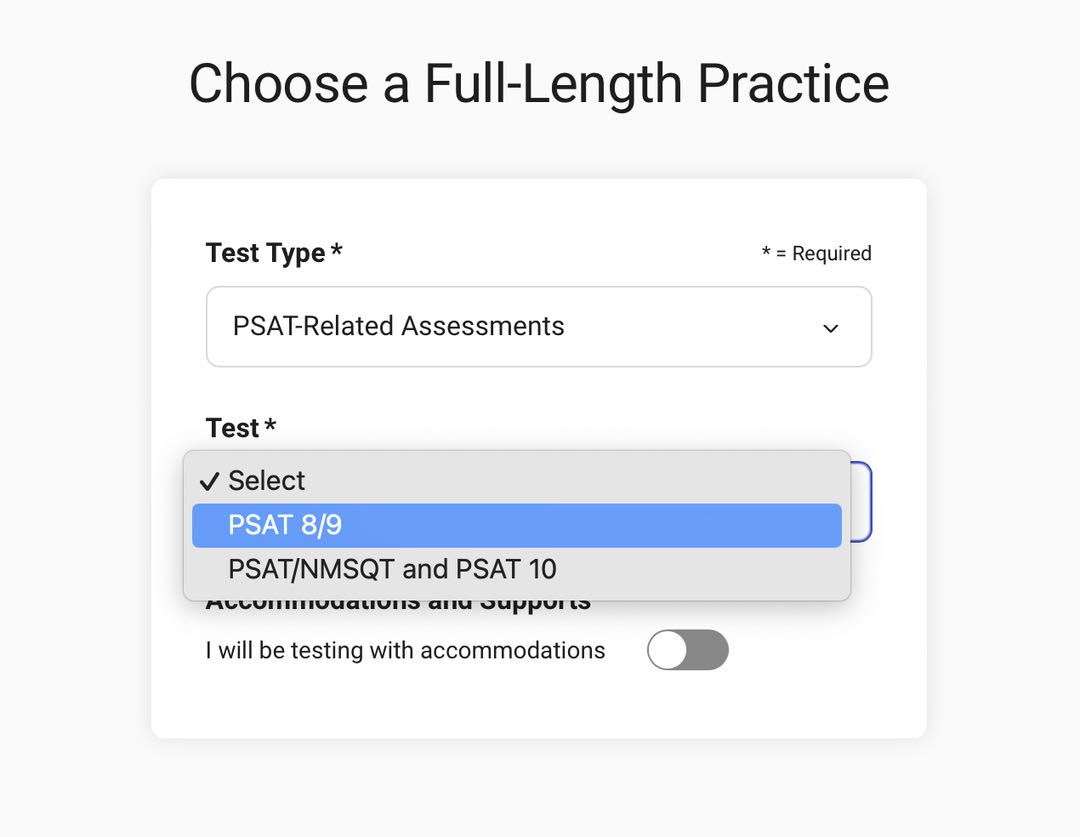
Task: Click the Accommodations and Supports heading
Action: point(398,604)
